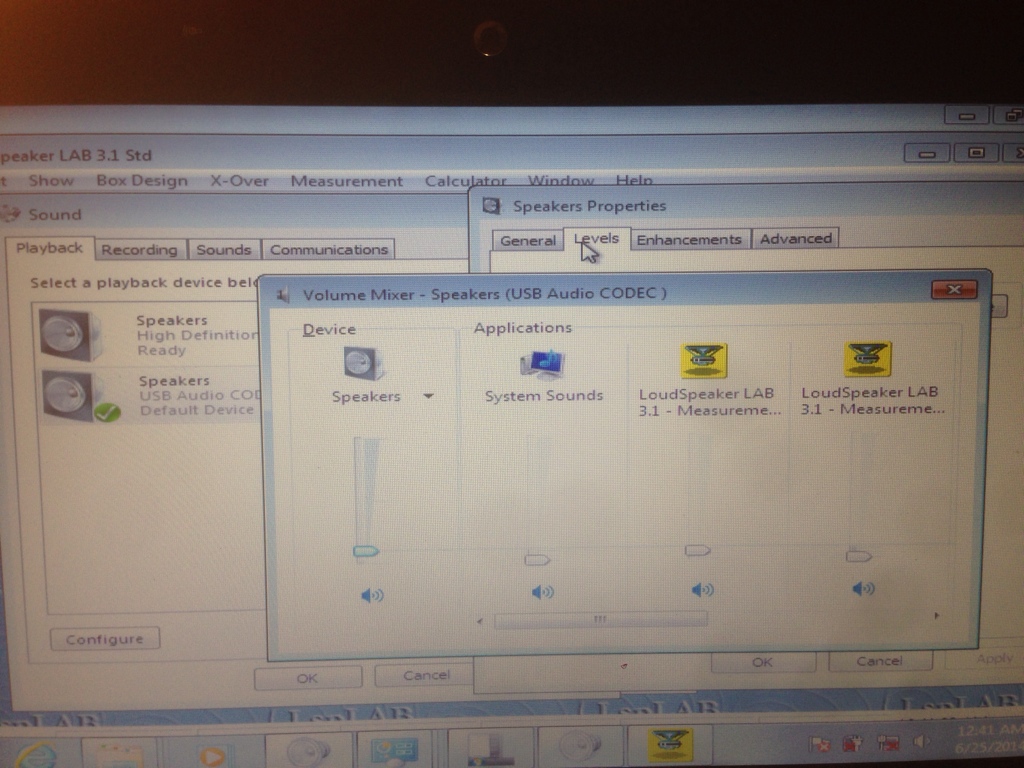Click first LoudSpeaker LAB volume slider handle
The image size is (1024, 768).
697,551
